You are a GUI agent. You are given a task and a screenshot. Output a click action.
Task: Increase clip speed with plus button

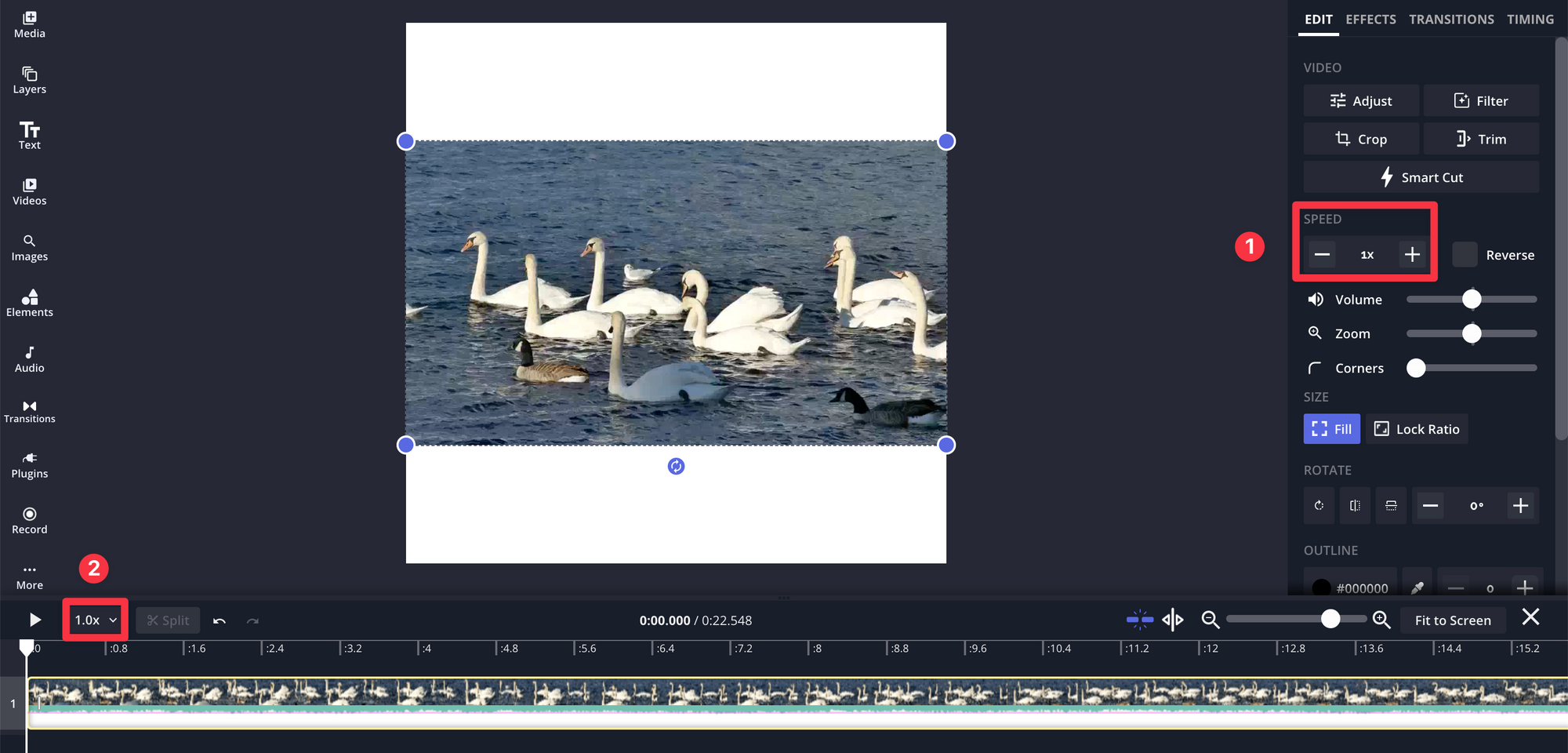point(1412,255)
